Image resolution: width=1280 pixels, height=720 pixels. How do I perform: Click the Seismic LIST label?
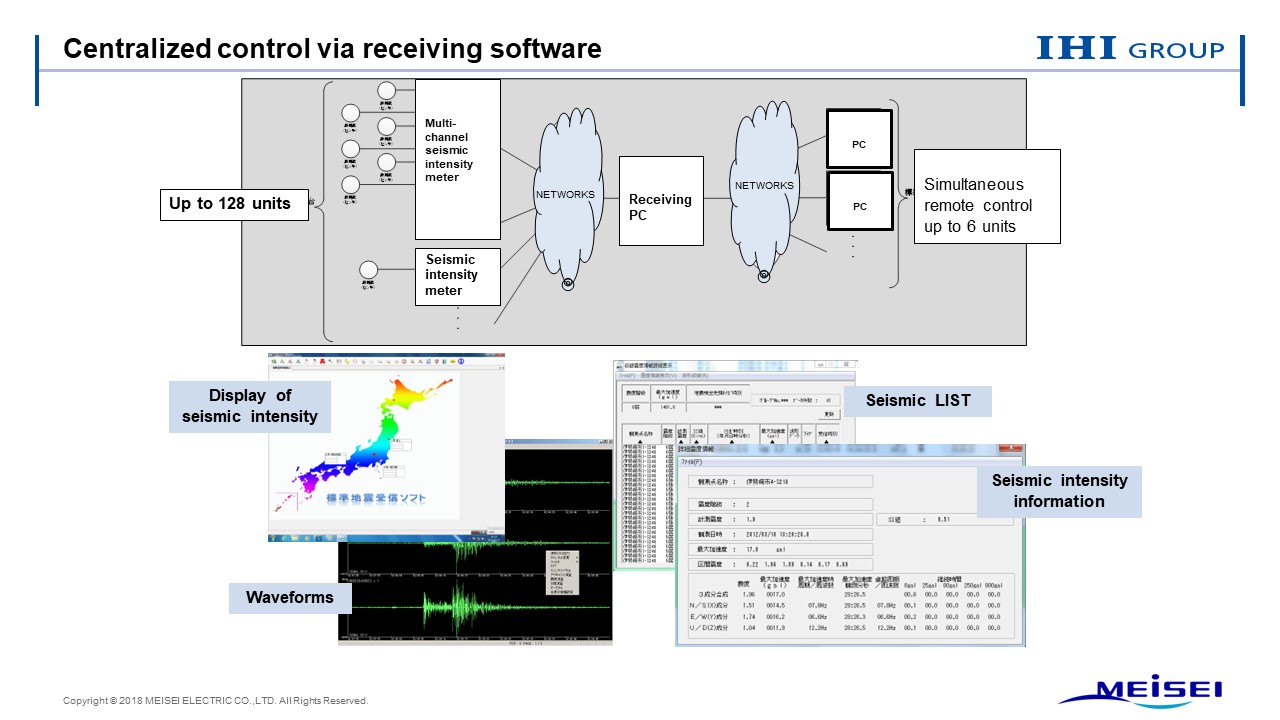point(918,401)
